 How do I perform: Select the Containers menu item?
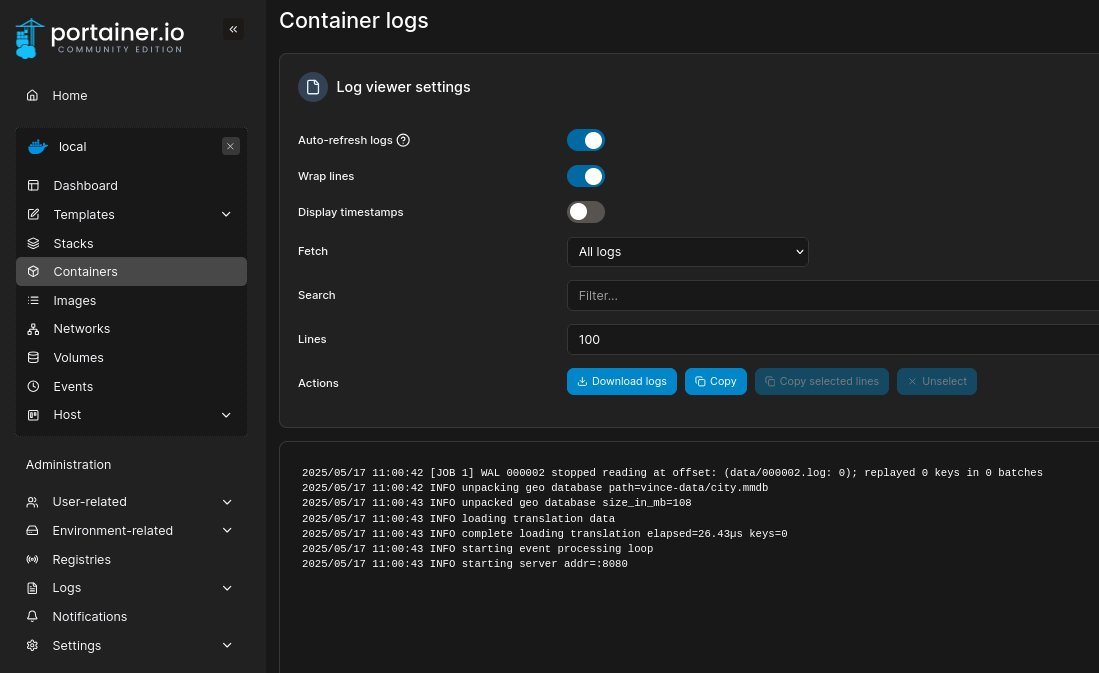tap(131, 271)
